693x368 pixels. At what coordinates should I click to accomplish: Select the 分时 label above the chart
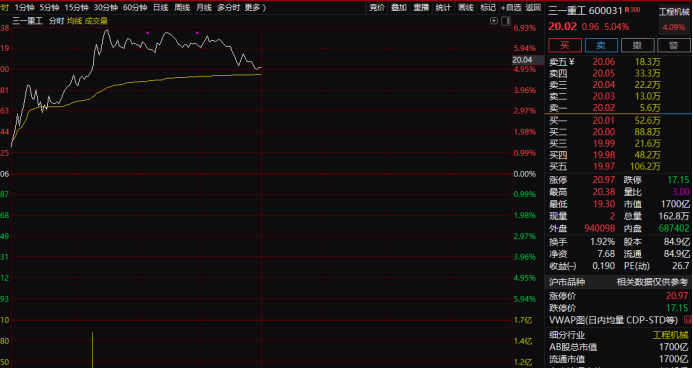(56, 21)
